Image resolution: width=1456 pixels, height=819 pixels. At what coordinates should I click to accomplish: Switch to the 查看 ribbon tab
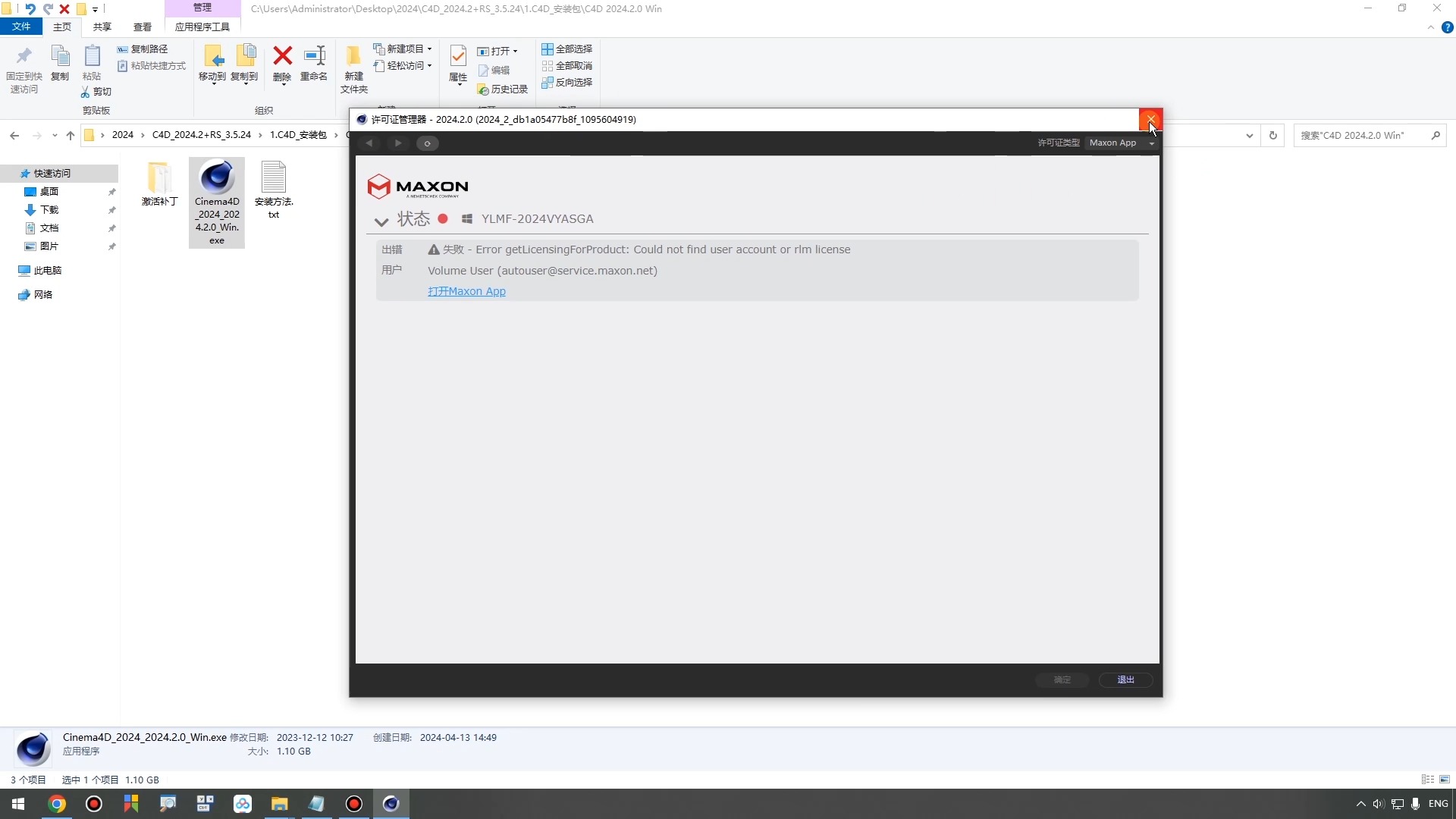143,27
